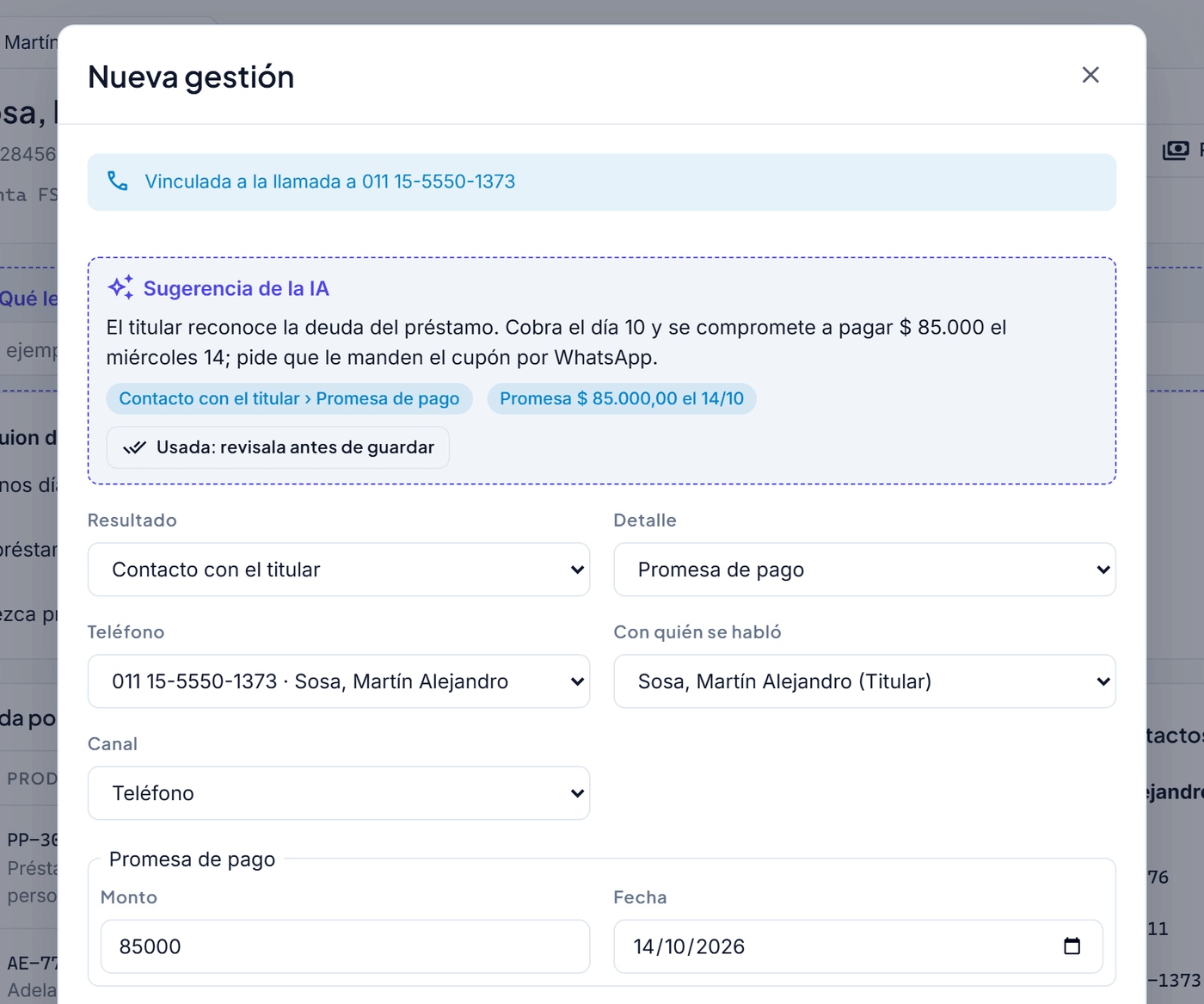Open the calendar picker icon in Fecha
This screenshot has height=1004, width=1204.
(x=1072, y=946)
